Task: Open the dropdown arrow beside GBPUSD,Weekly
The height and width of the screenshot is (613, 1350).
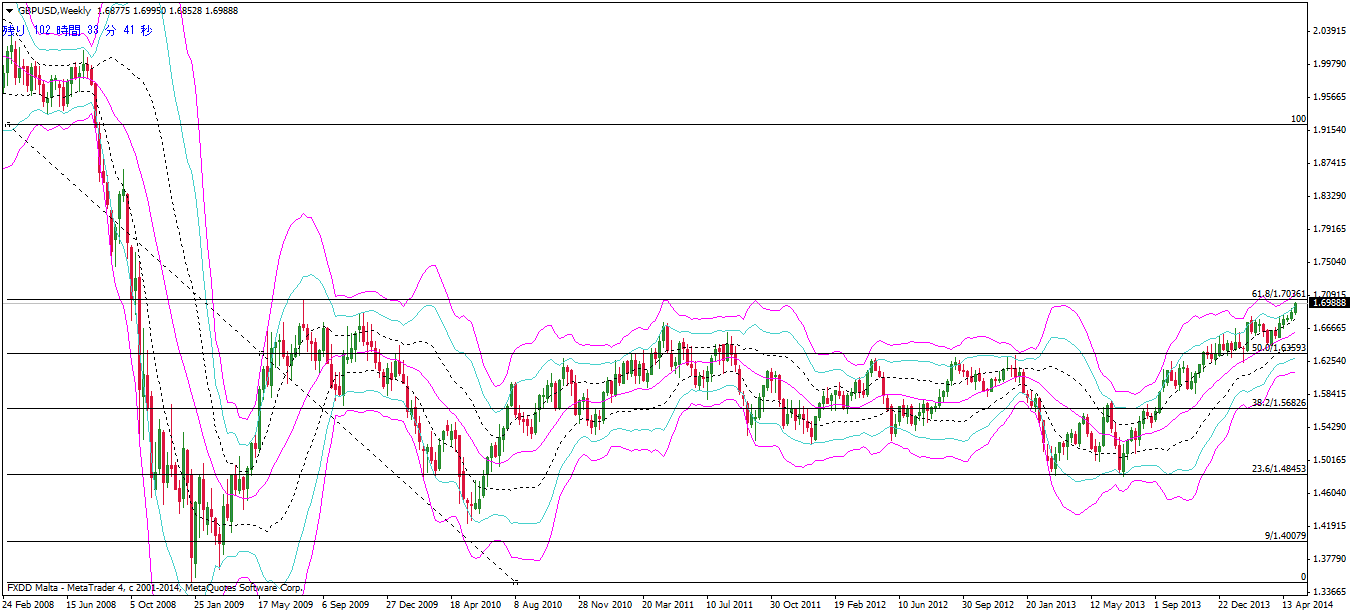Action: [9, 10]
